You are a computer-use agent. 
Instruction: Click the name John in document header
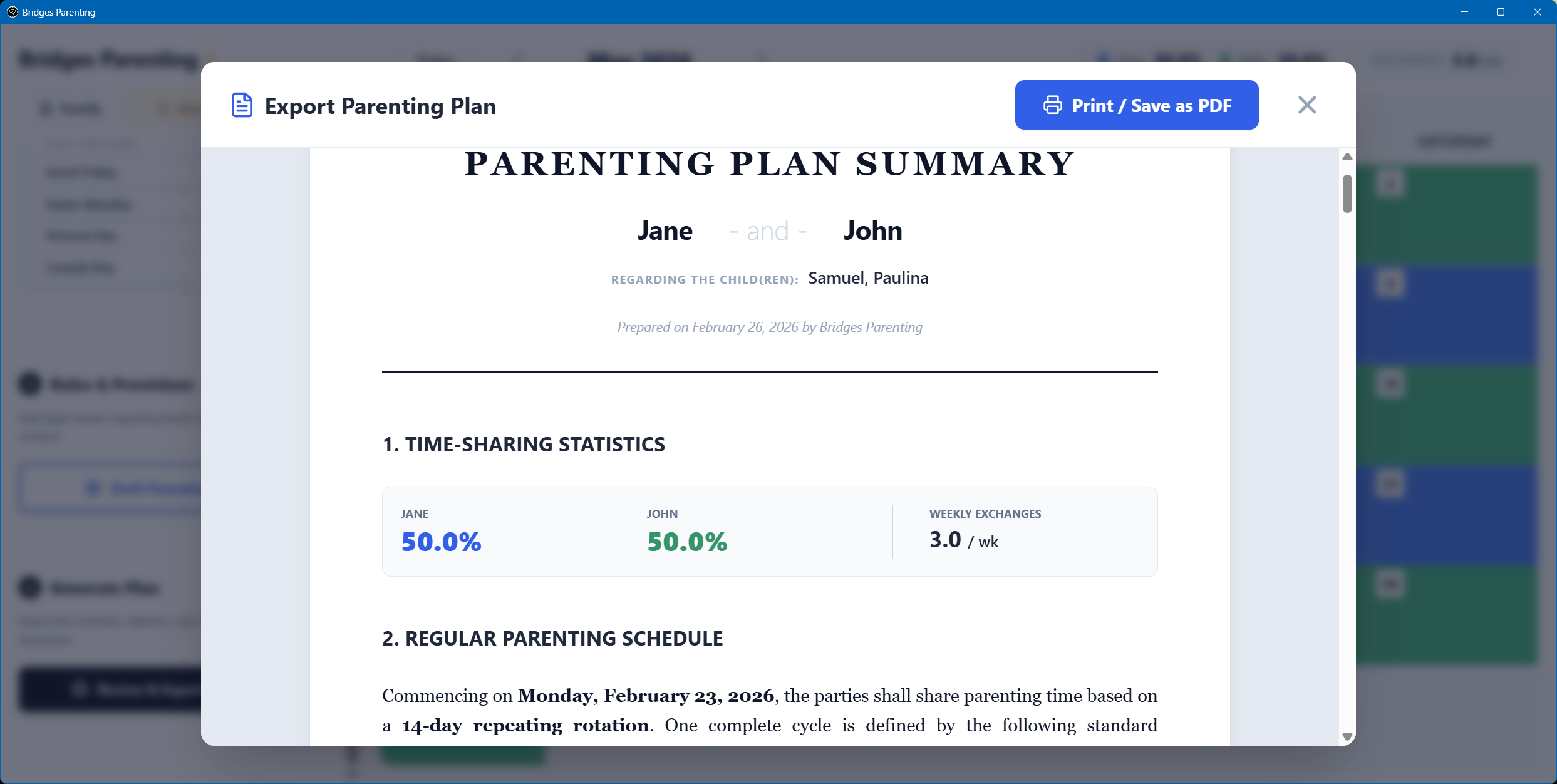(872, 231)
